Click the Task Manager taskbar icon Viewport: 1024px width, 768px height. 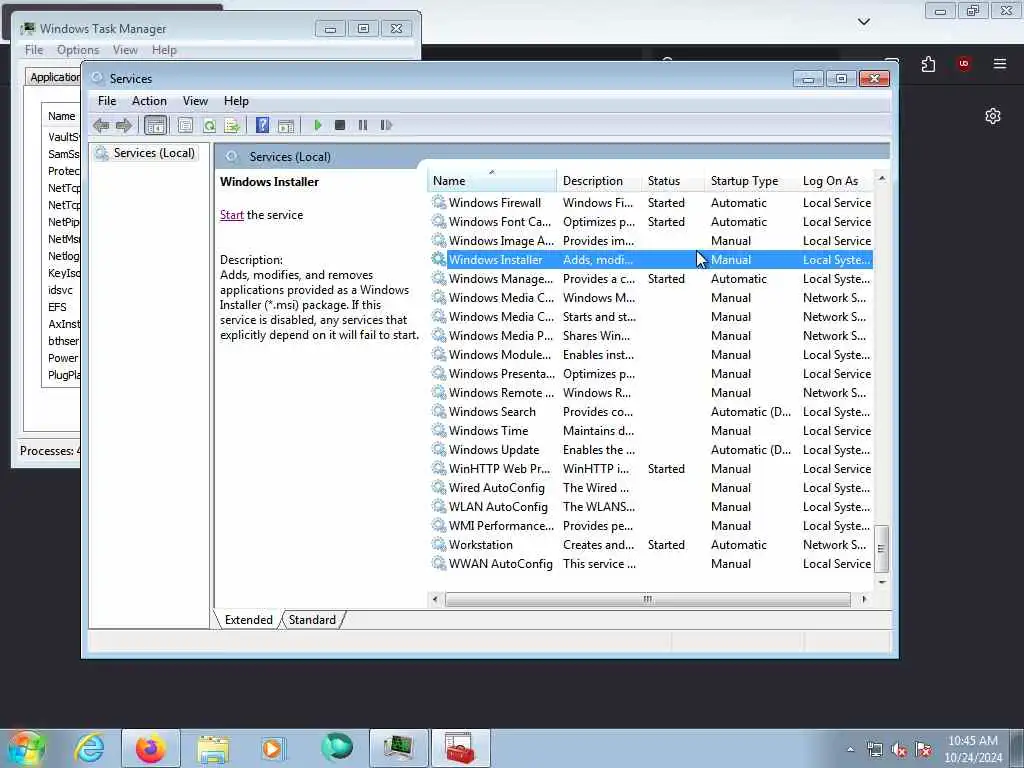pyautogui.click(x=398, y=748)
